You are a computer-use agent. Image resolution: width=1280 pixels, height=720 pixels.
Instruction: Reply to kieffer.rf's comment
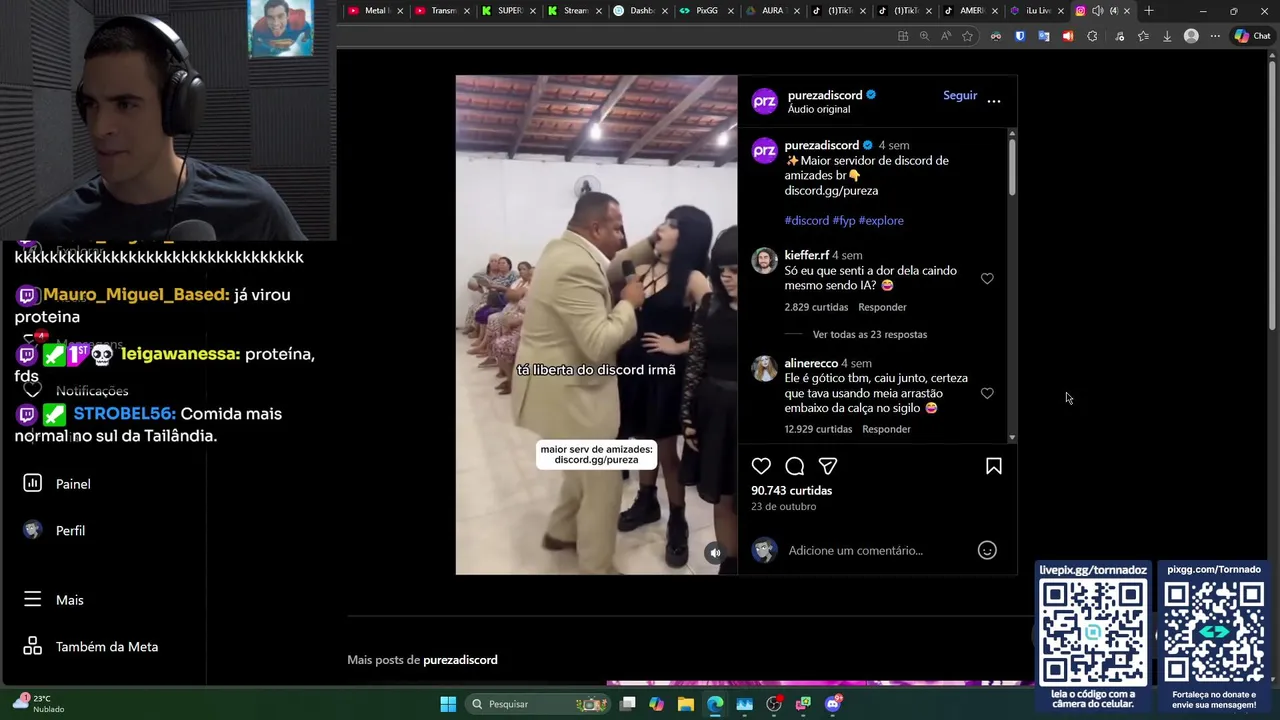coord(882,307)
